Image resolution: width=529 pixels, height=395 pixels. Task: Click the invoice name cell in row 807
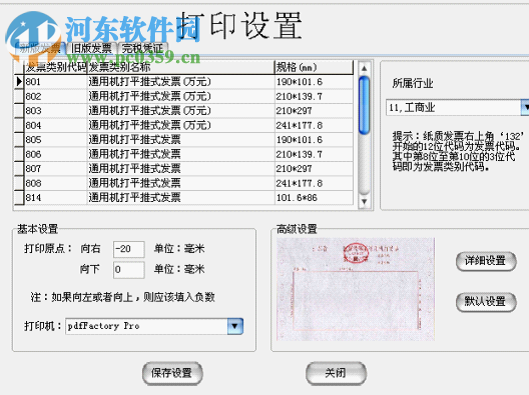[x=181, y=169]
